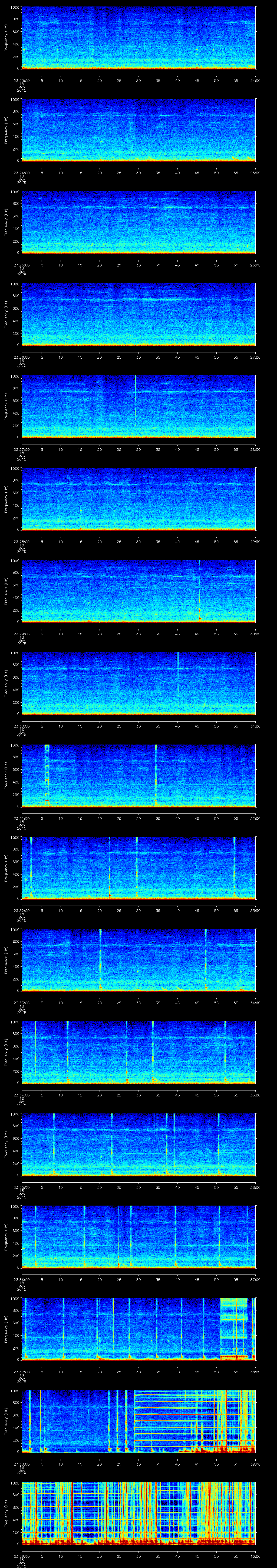This screenshot has height=1568, width=277.
Task: Click the '23:24:00' start time label
Action: [x=21, y=173]
